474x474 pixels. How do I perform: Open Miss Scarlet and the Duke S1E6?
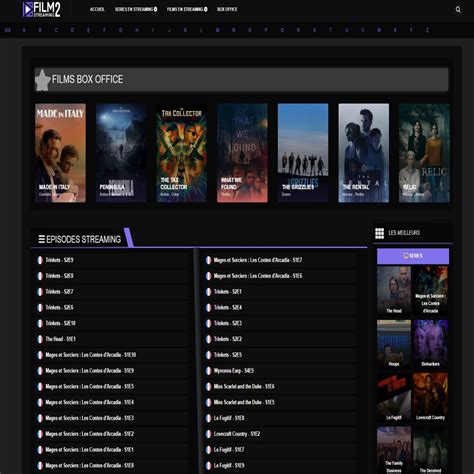click(x=244, y=387)
